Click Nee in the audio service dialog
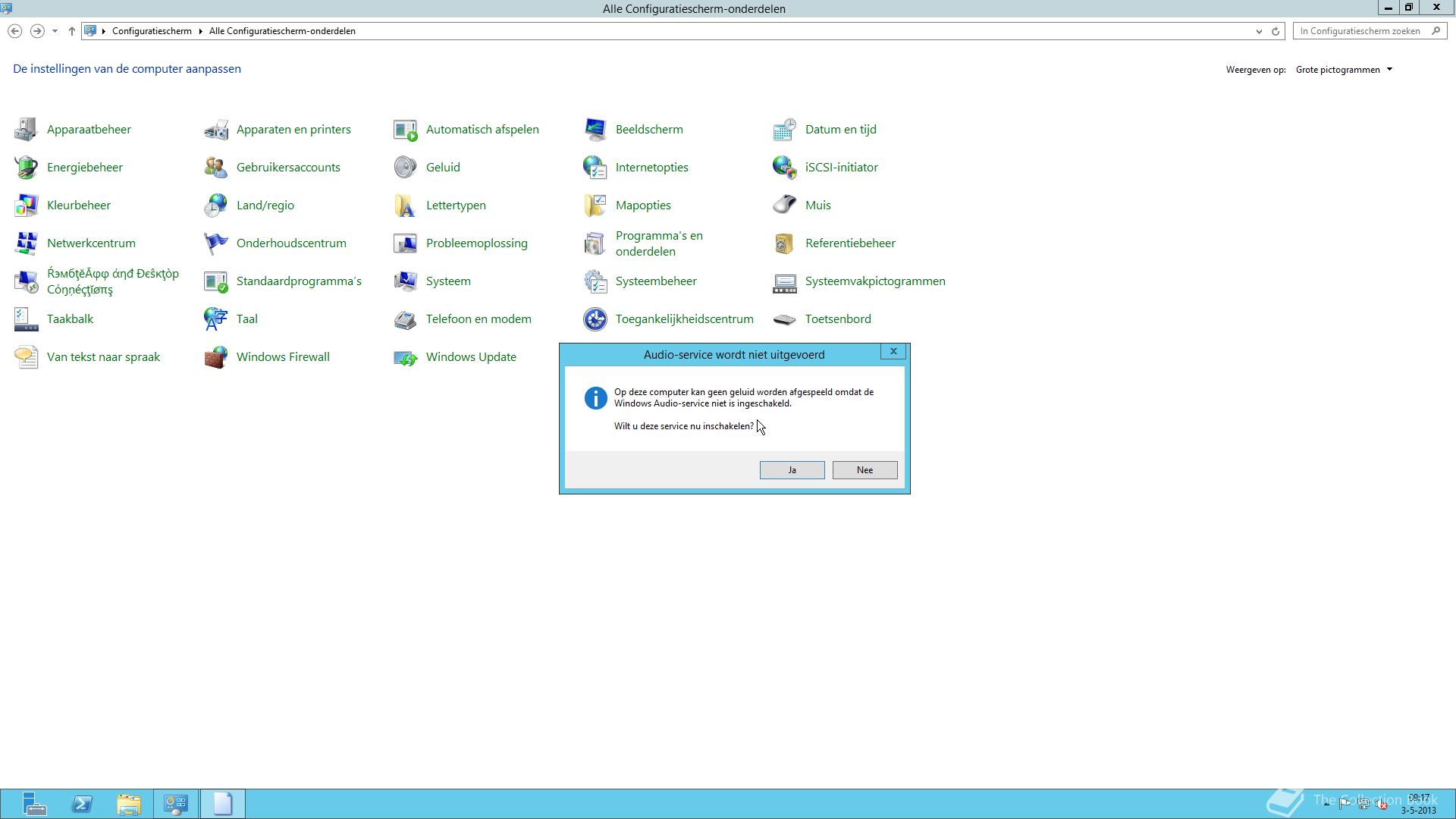The width and height of the screenshot is (1456, 819). coord(864,470)
